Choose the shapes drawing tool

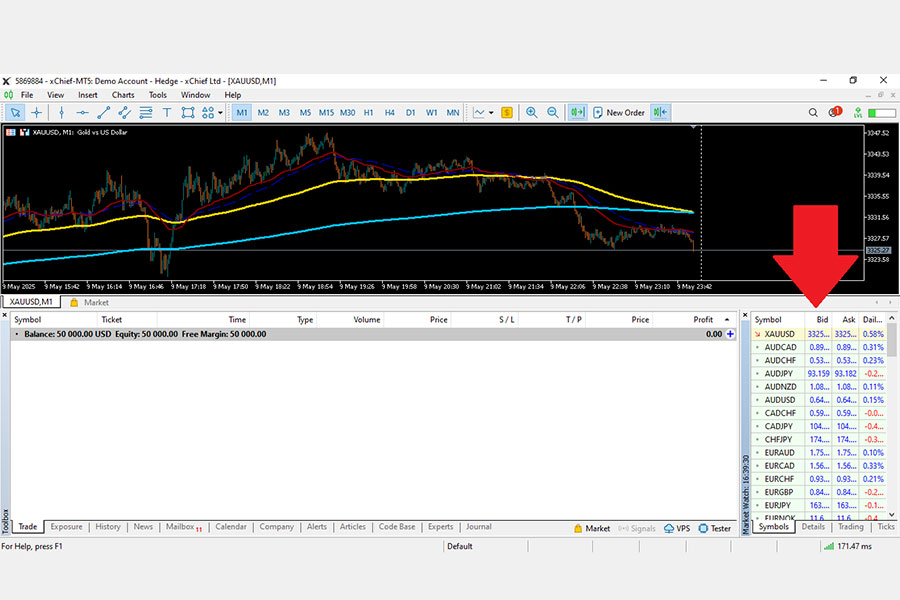coord(188,113)
